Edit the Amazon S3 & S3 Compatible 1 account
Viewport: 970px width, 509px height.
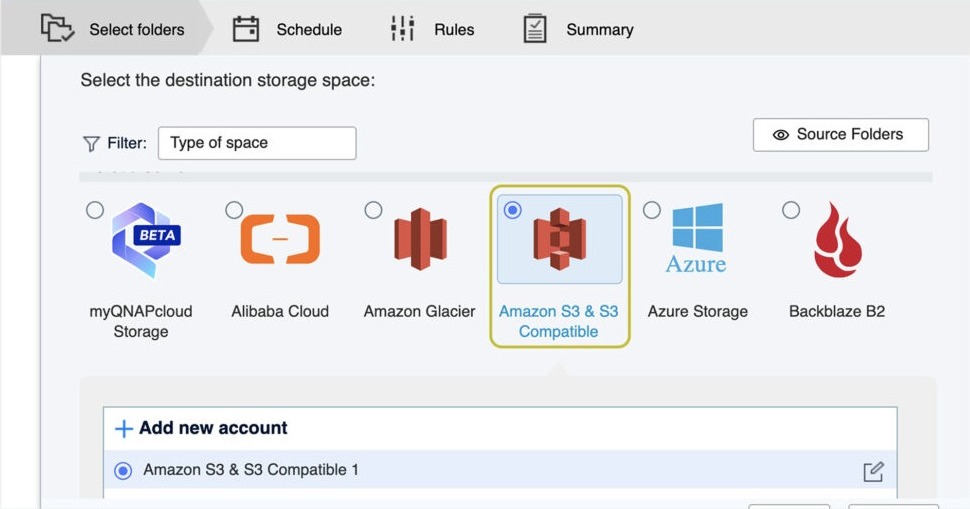873,472
